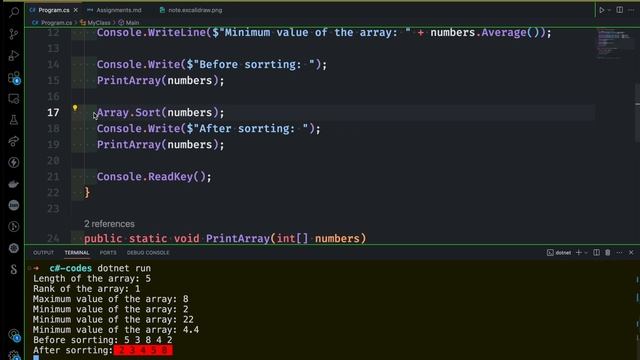Open the lightning bolt activity bar icon
640x360 pixels.
pyautogui.click(x=13, y=162)
